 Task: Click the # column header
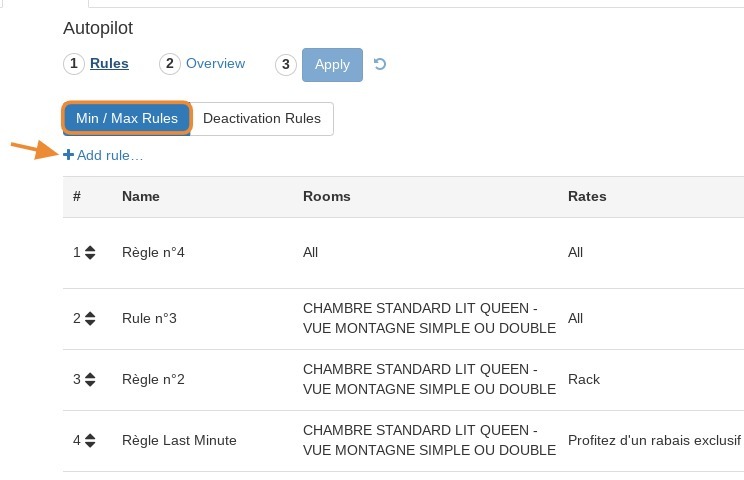pos(77,196)
